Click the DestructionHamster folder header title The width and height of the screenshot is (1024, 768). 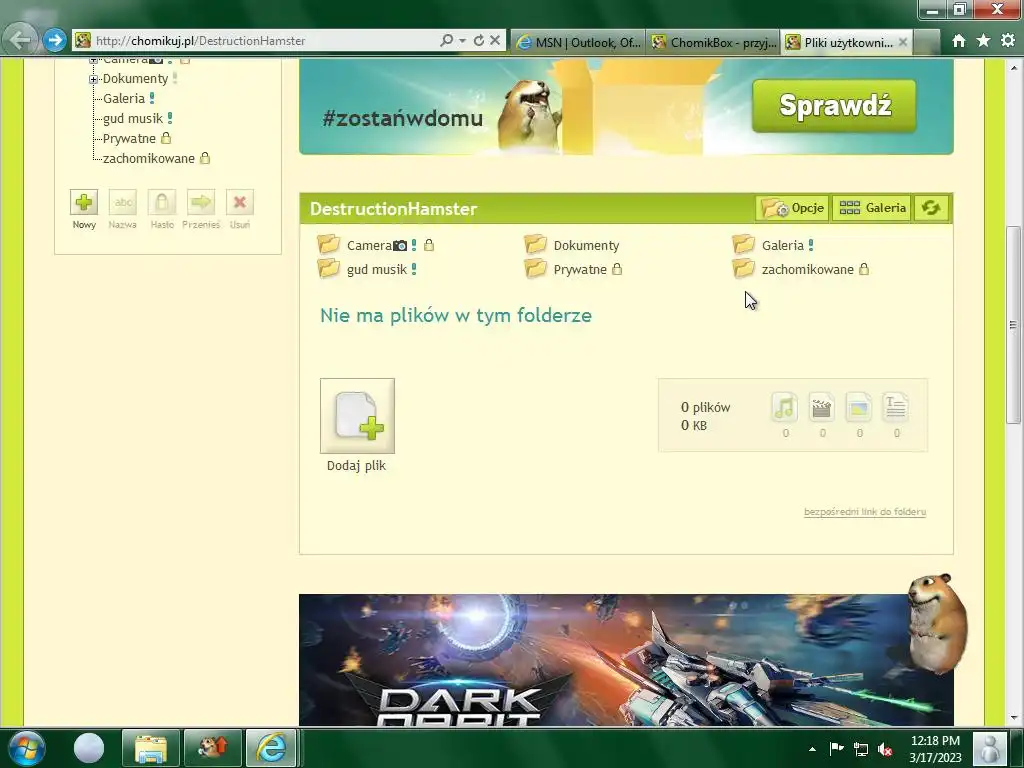(x=393, y=209)
